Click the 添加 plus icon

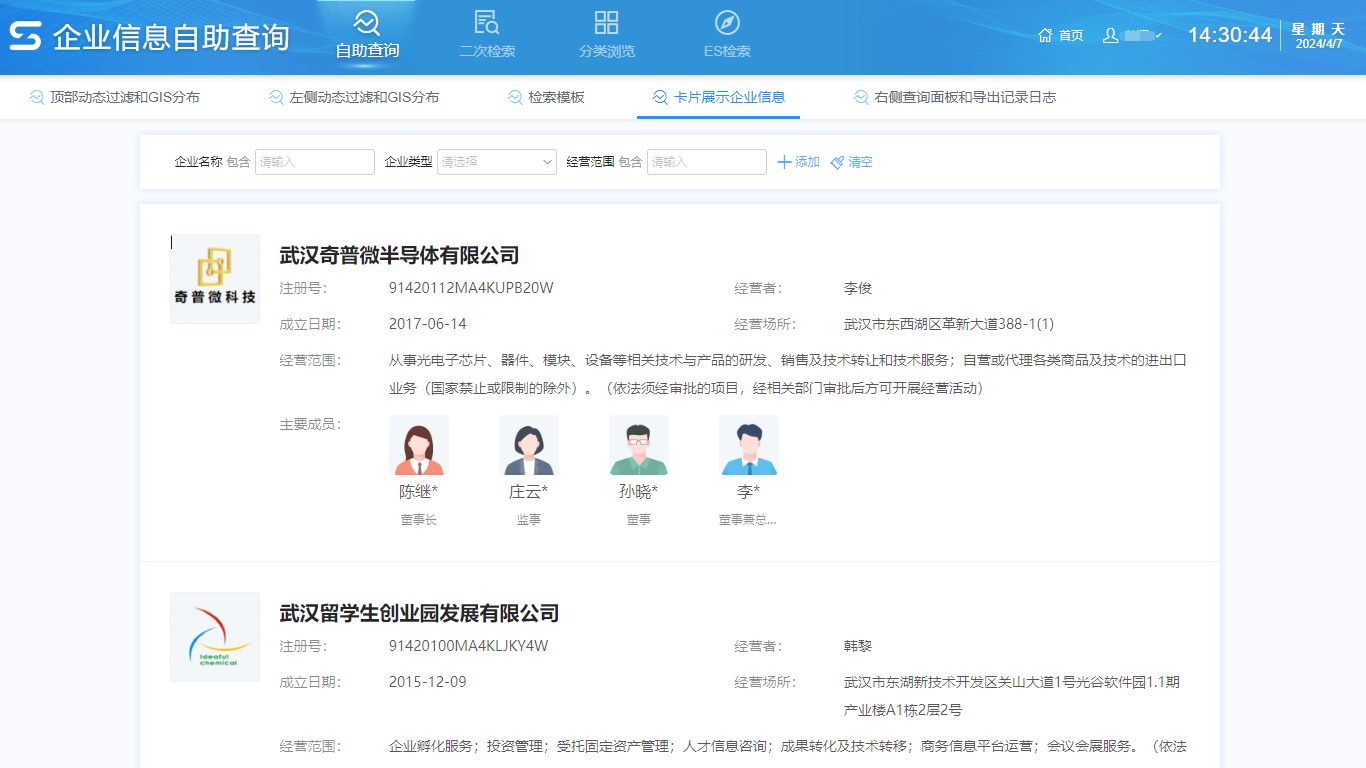(x=785, y=162)
